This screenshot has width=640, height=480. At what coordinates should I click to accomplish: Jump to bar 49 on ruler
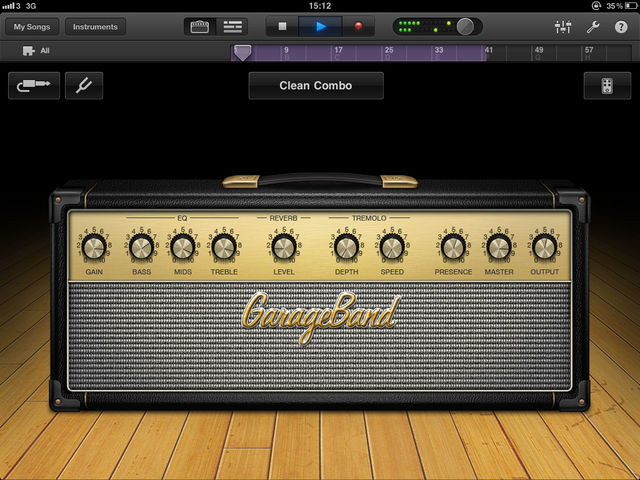[x=539, y=50]
